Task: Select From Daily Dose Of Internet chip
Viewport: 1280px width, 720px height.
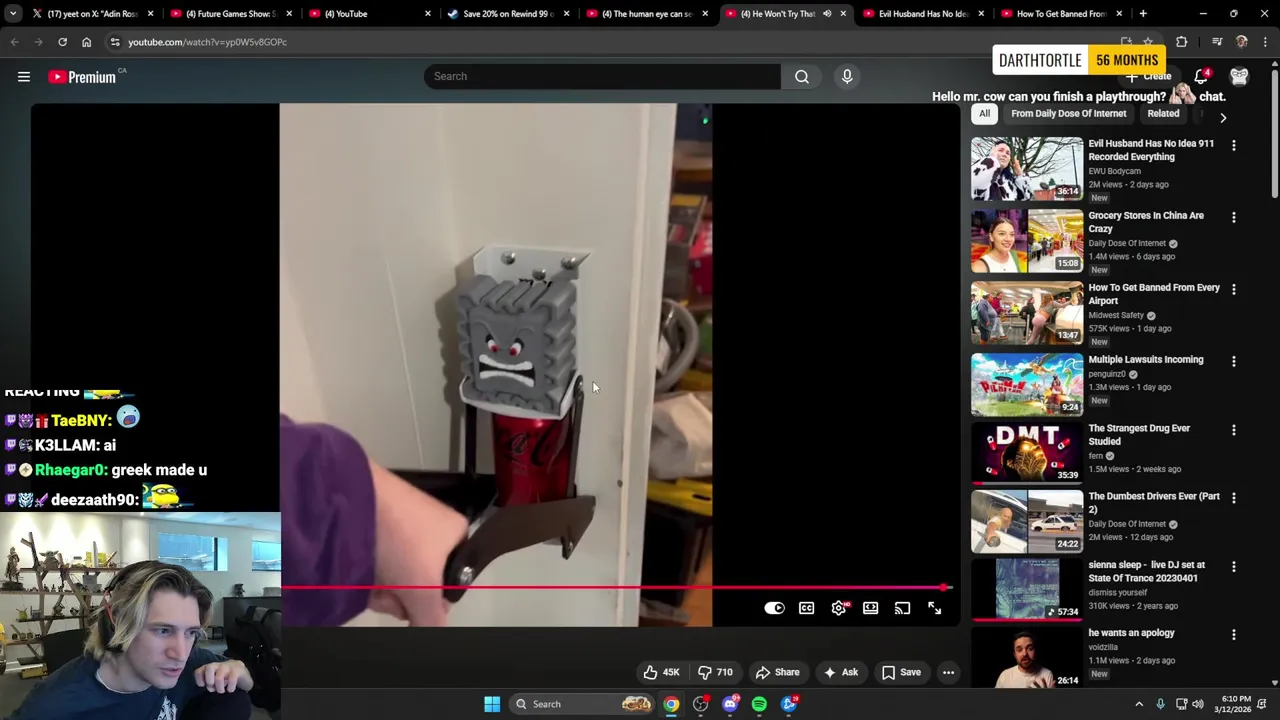Action: click(1068, 114)
